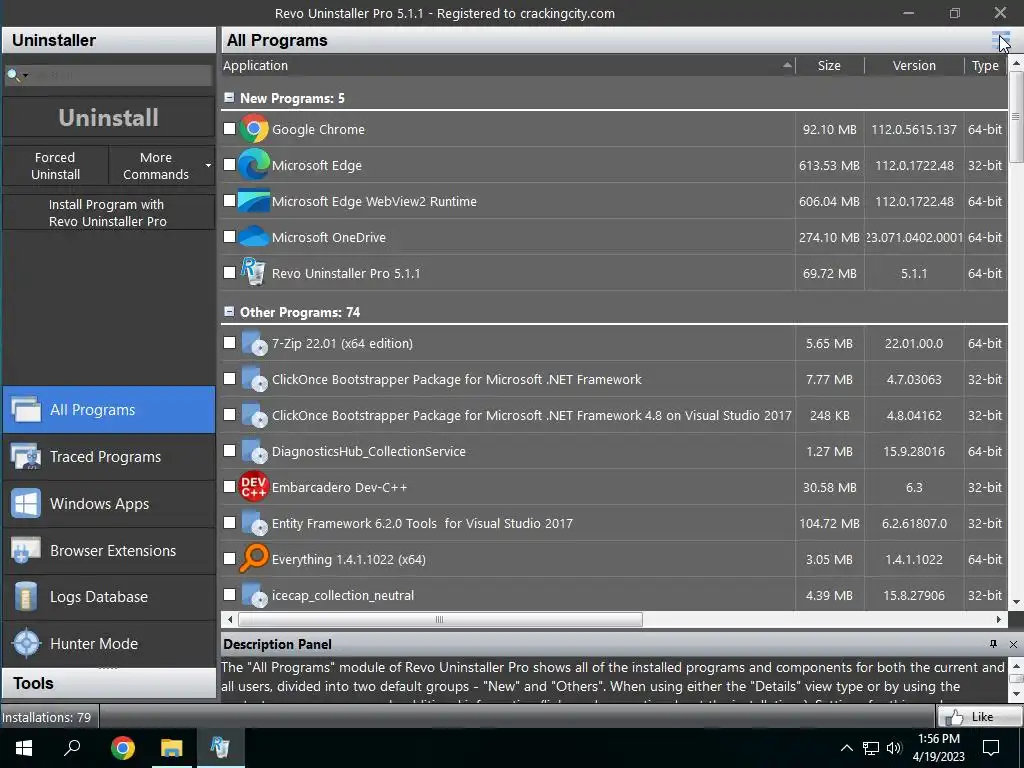
Task: Click the sidebar search input field
Action: click(121, 75)
